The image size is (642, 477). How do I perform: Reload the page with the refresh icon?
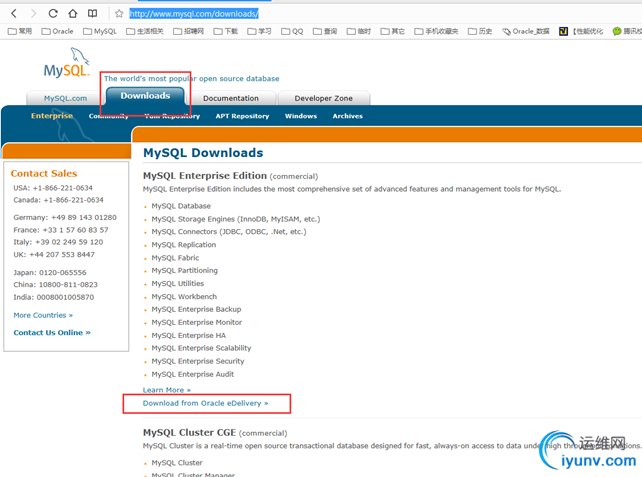tap(53, 14)
